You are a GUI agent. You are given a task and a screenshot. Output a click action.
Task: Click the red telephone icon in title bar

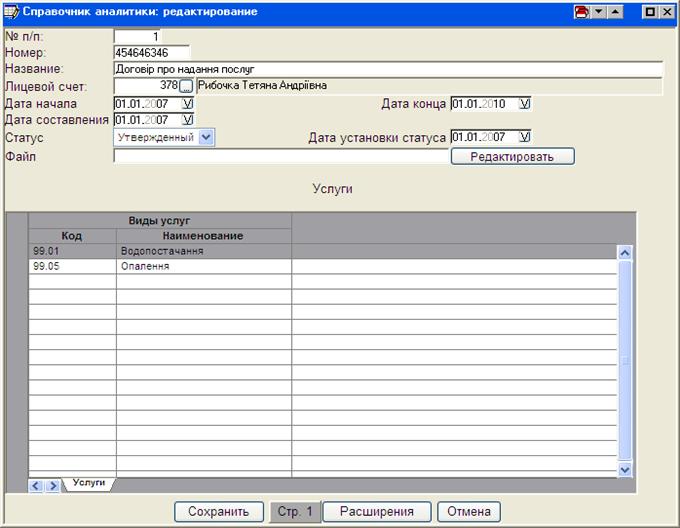pos(582,12)
